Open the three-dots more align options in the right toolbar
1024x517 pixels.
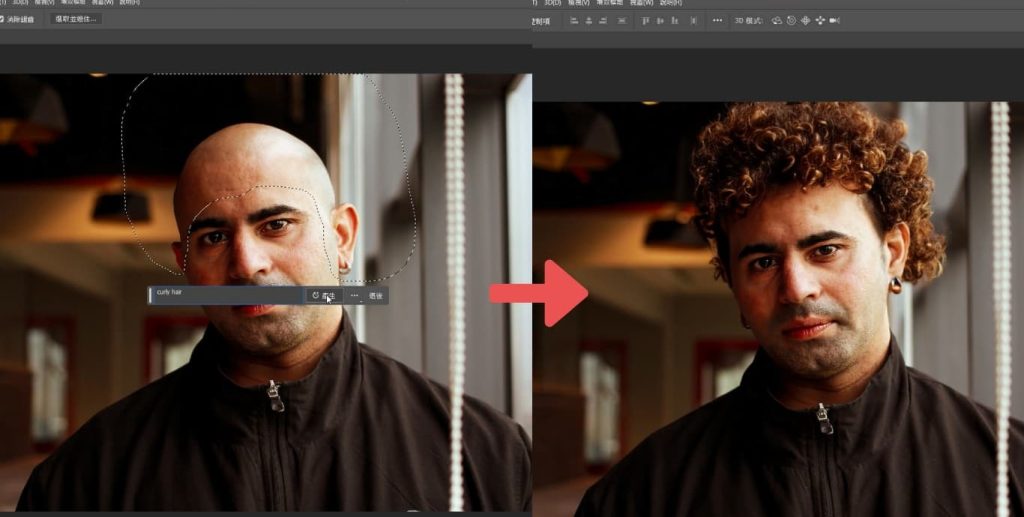718,21
